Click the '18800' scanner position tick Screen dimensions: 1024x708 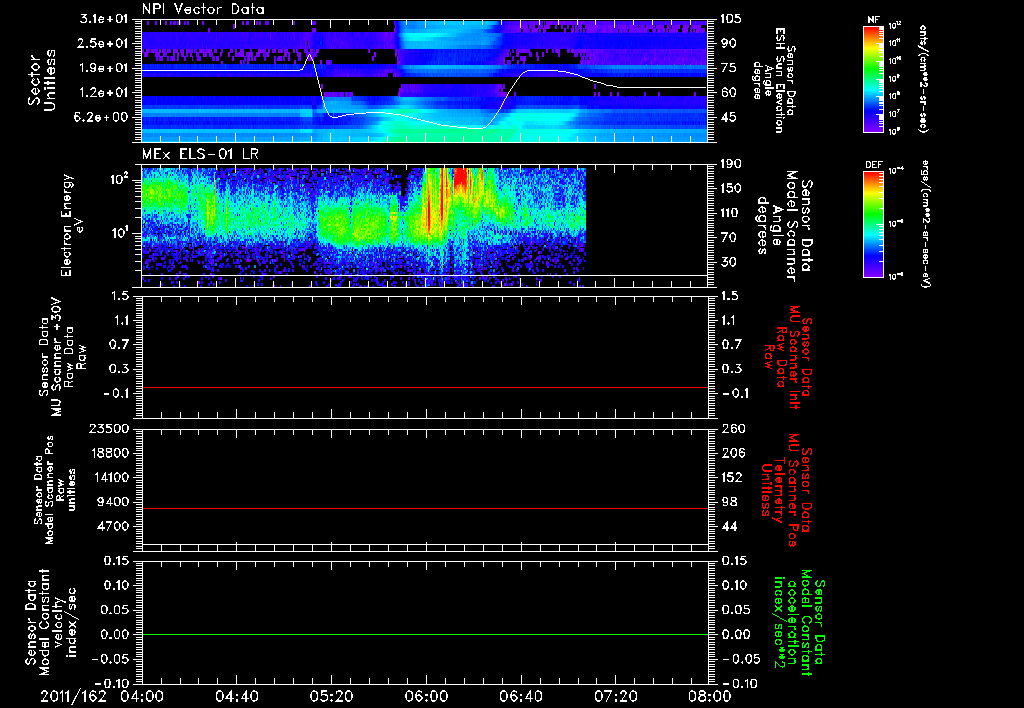112,453
